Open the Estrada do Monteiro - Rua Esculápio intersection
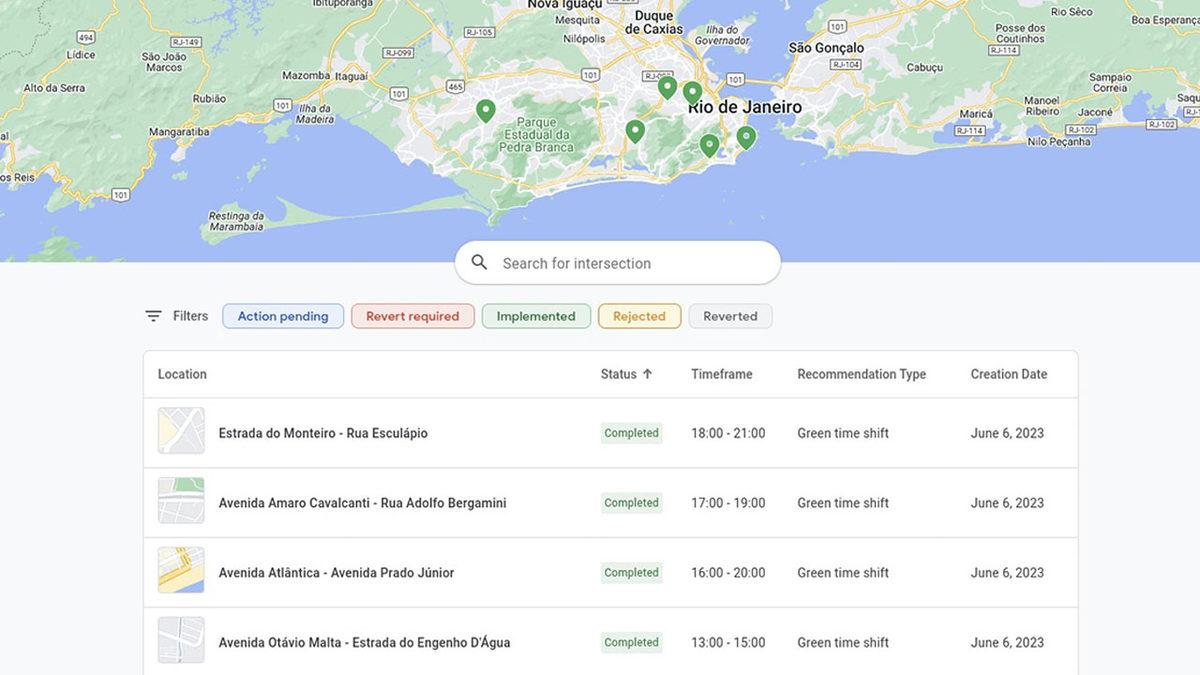Image resolution: width=1200 pixels, height=675 pixels. tap(323, 432)
